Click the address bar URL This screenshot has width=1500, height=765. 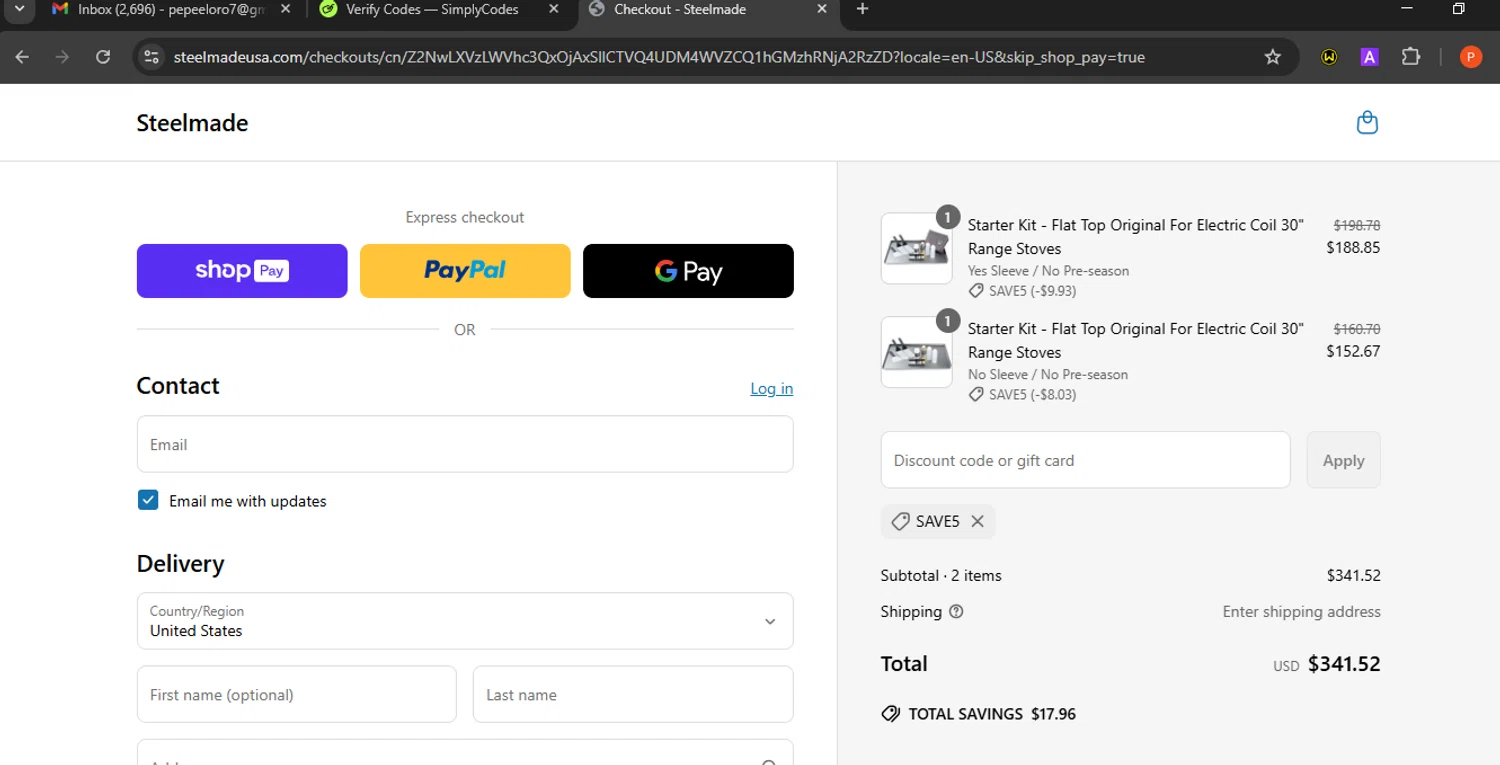(658, 57)
